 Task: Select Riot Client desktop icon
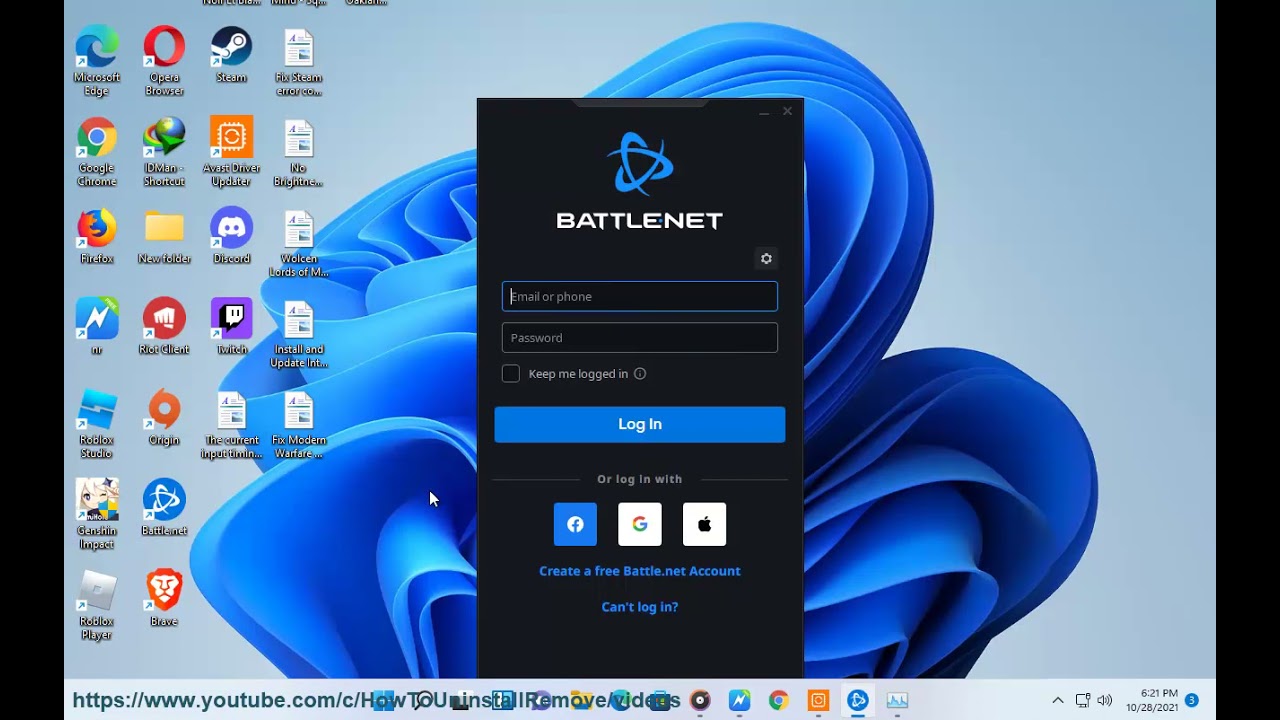tap(164, 327)
